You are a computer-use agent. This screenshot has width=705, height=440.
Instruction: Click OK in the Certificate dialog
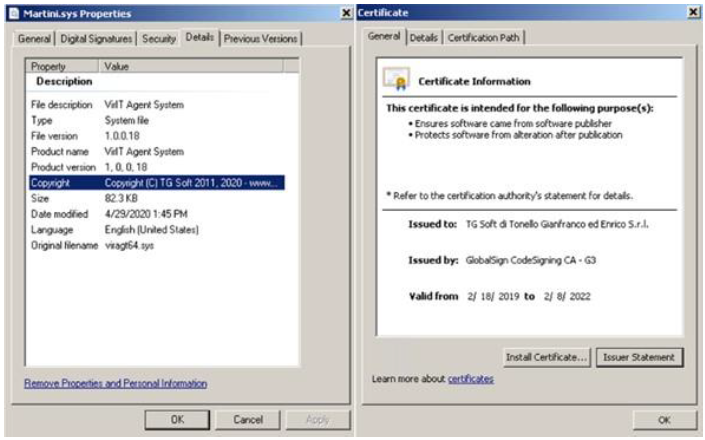(x=664, y=420)
